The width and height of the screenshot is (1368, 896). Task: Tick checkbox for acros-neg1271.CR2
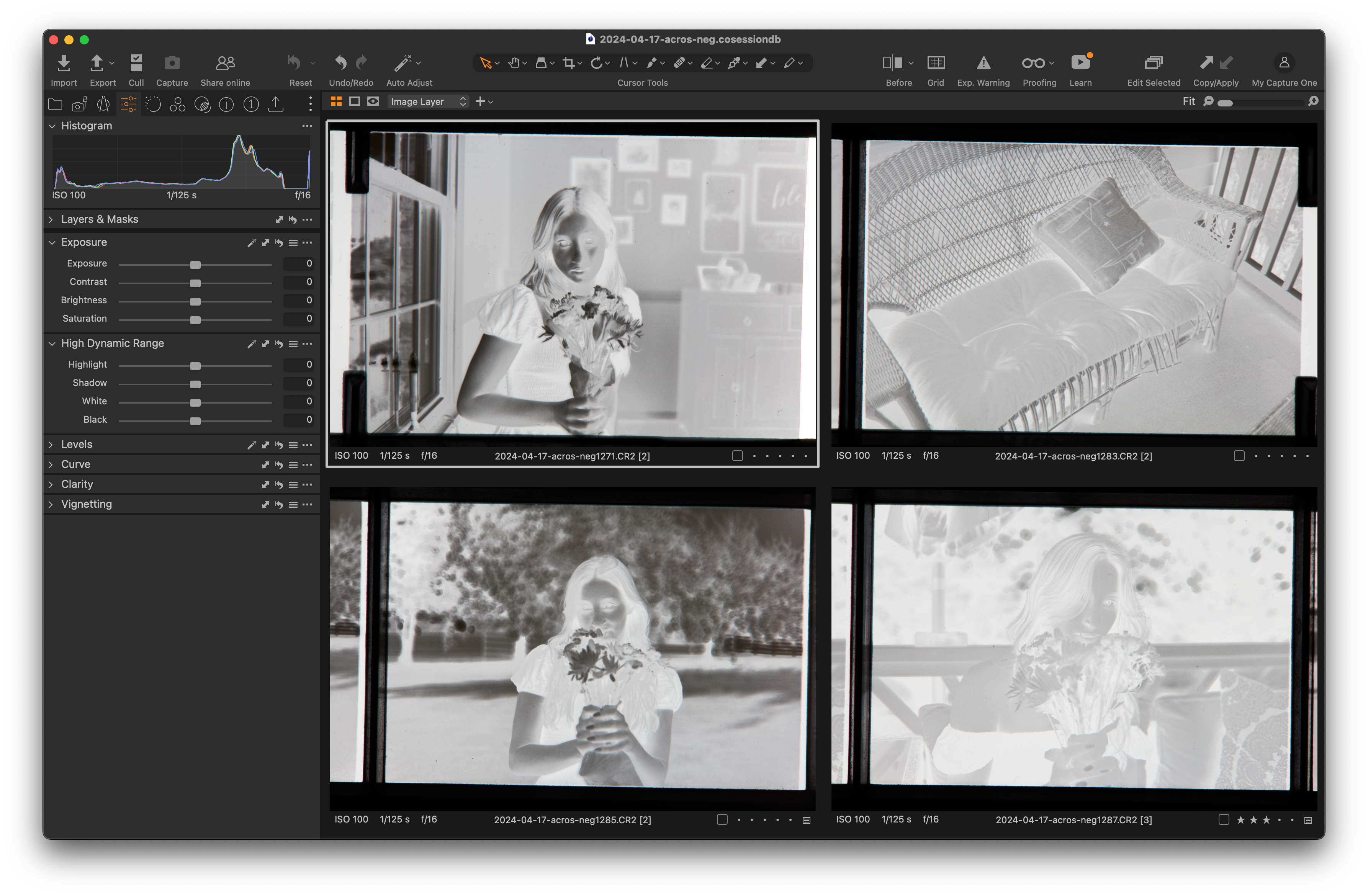pos(738,456)
